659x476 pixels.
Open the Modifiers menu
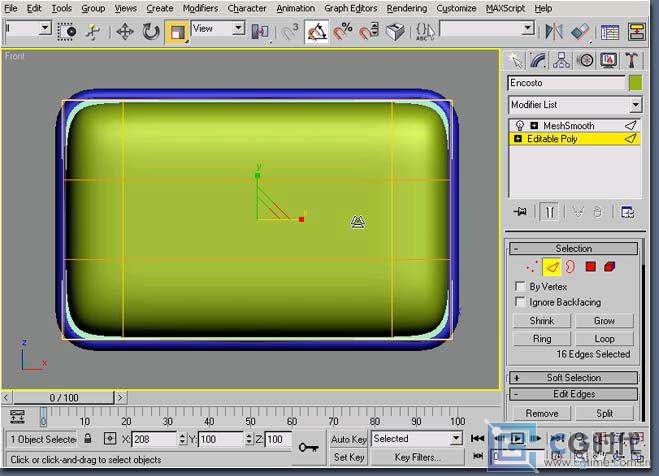[x=200, y=8]
